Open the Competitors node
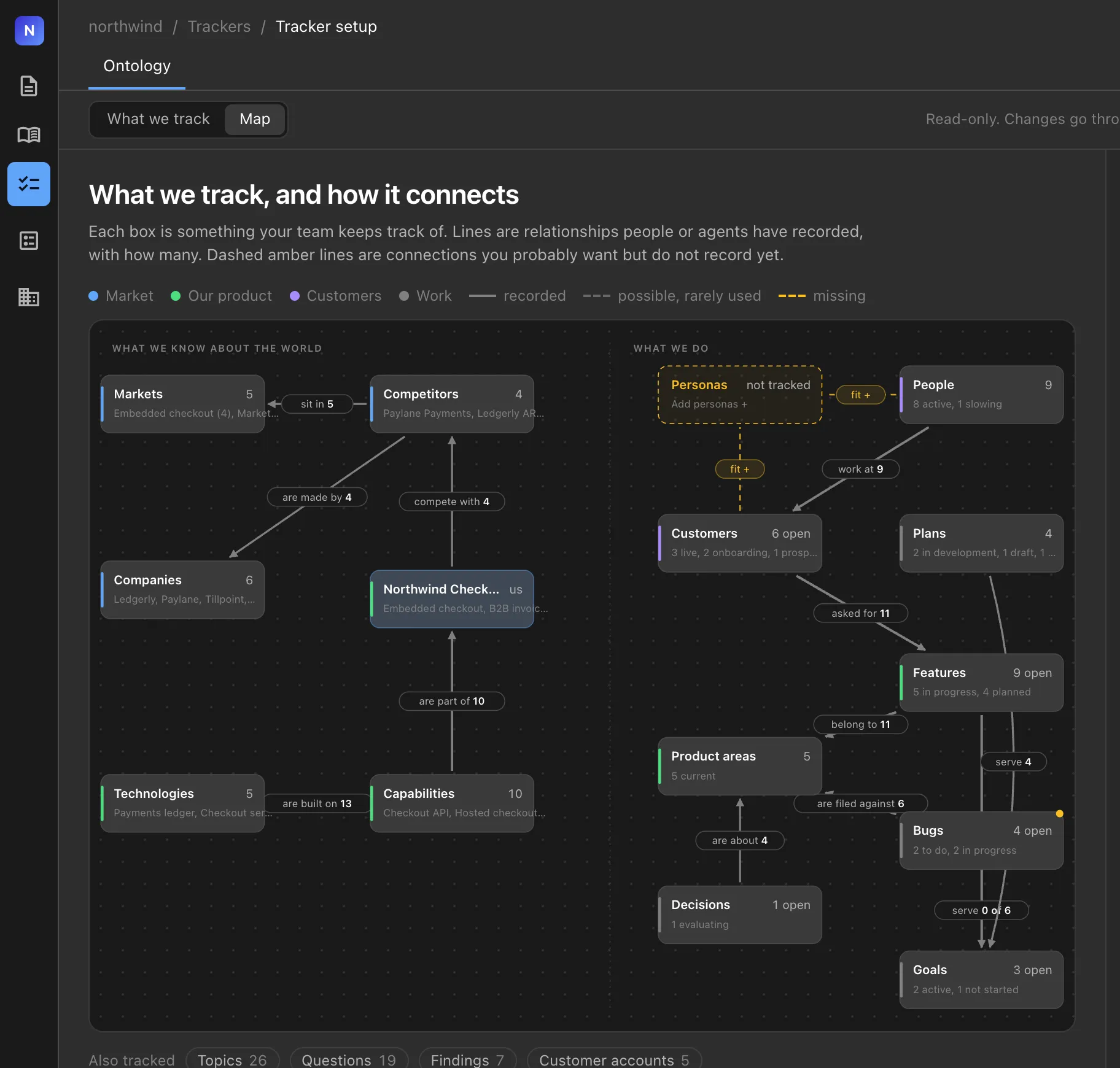The width and height of the screenshot is (1120, 1068). (x=452, y=404)
